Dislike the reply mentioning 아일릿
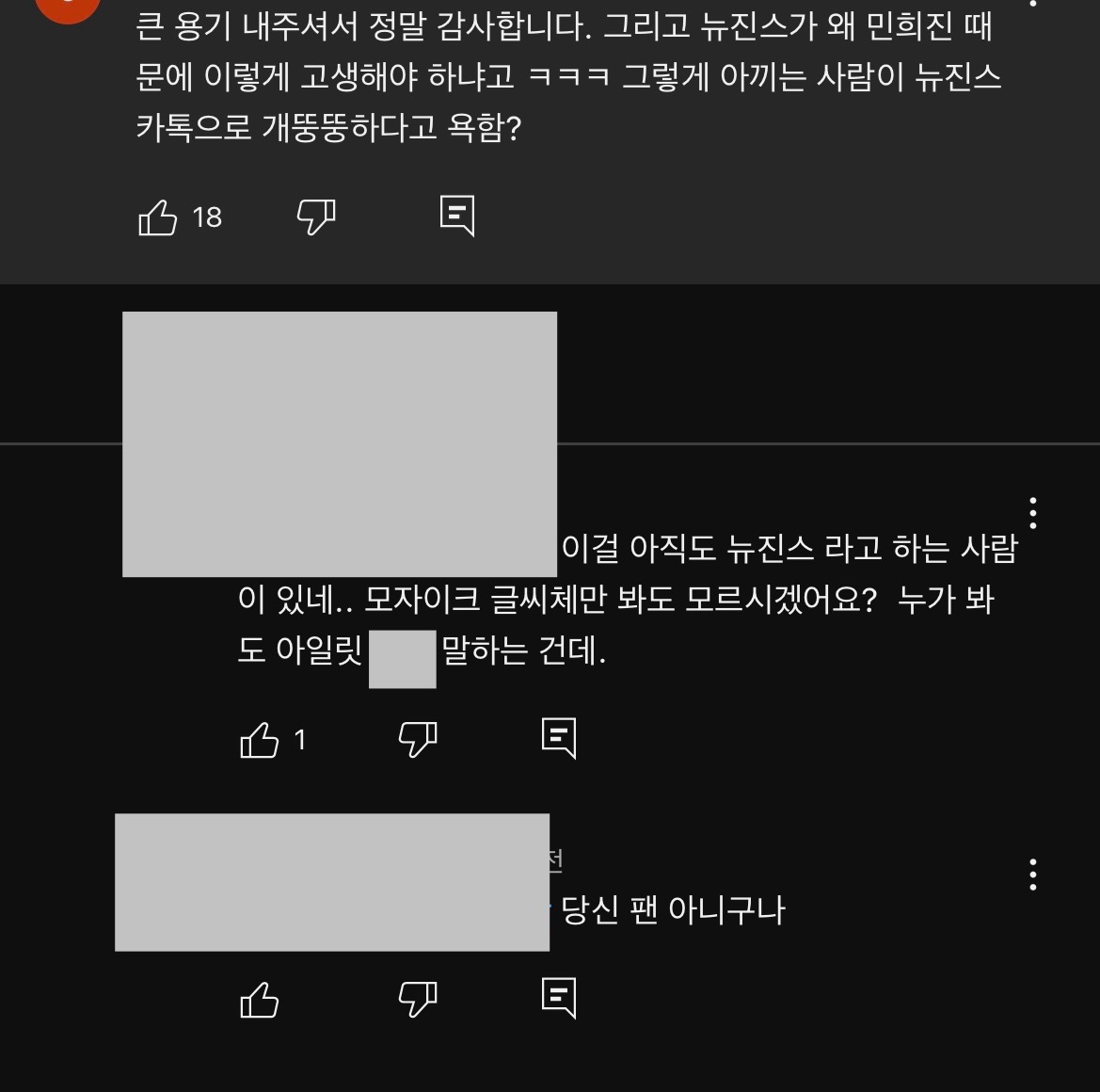1100x1092 pixels. coord(418,739)
